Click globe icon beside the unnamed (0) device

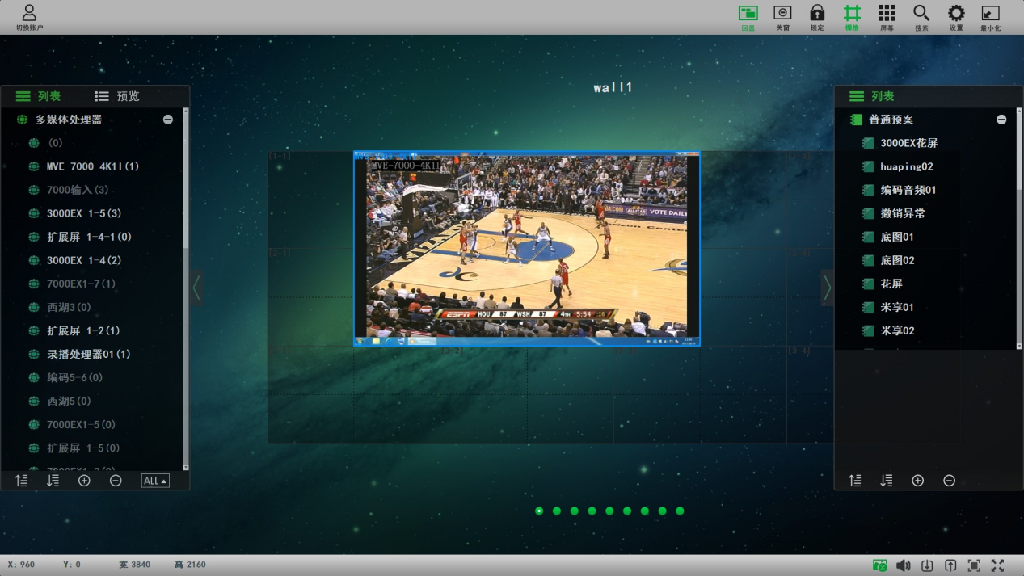(34, 143)
